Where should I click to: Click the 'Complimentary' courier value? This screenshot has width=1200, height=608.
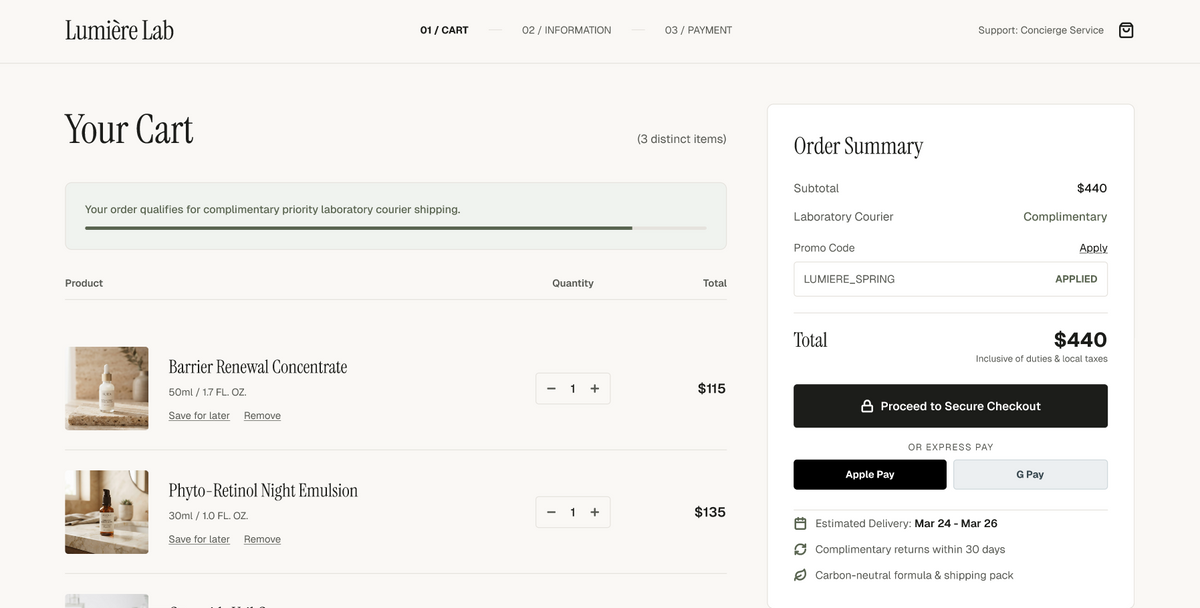(x=1065, y=217)
